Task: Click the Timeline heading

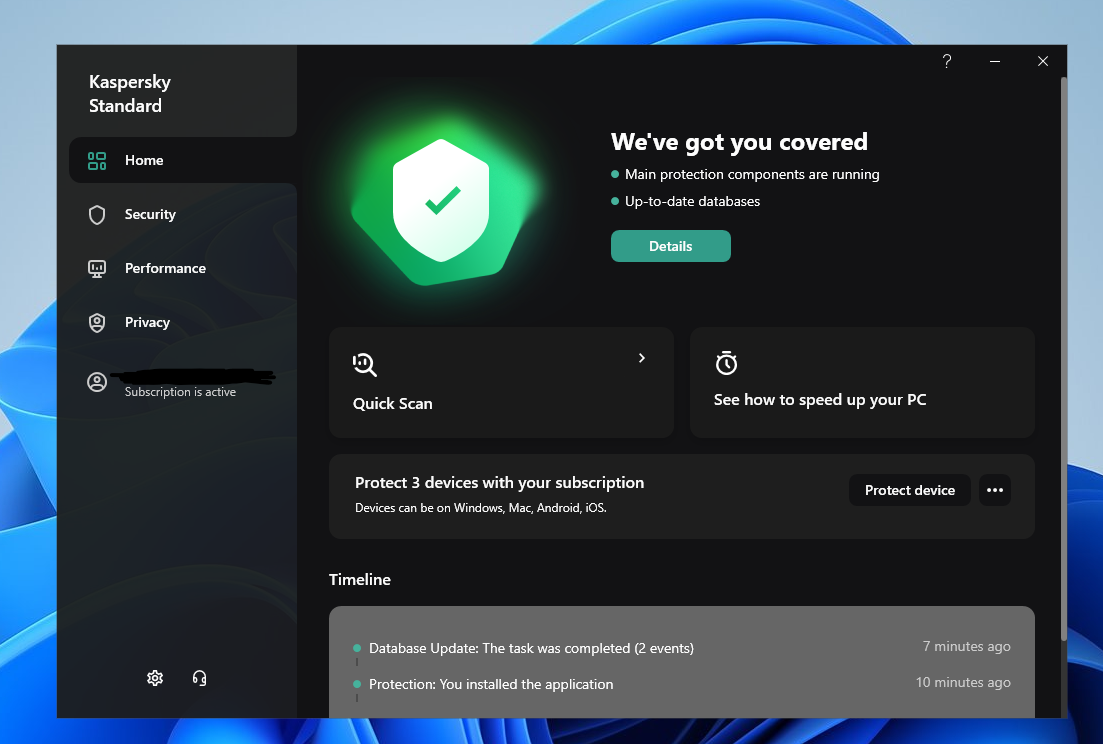Action: coord(359,579)
